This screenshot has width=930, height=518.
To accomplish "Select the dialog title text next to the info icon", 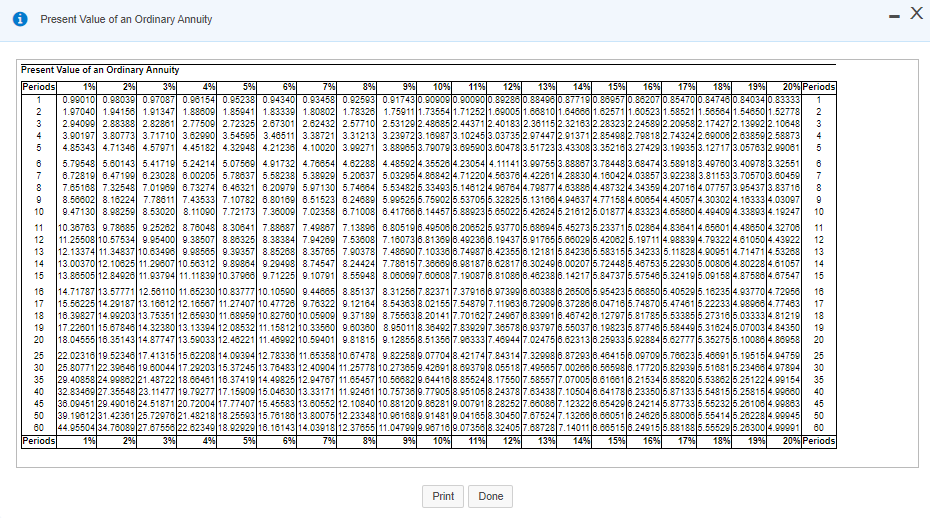I will (126, 19).
